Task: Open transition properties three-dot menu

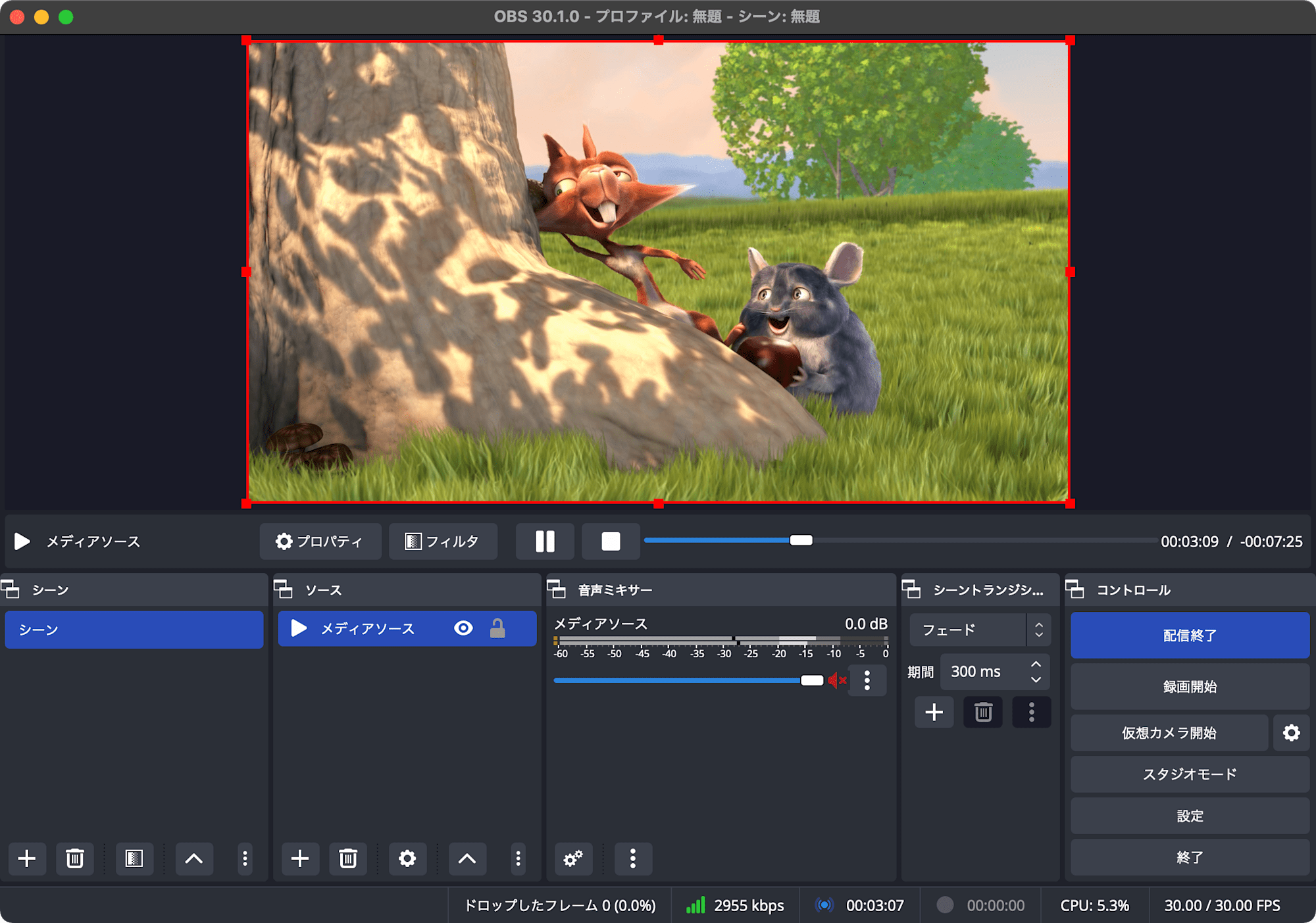Action: [1031, 712]
